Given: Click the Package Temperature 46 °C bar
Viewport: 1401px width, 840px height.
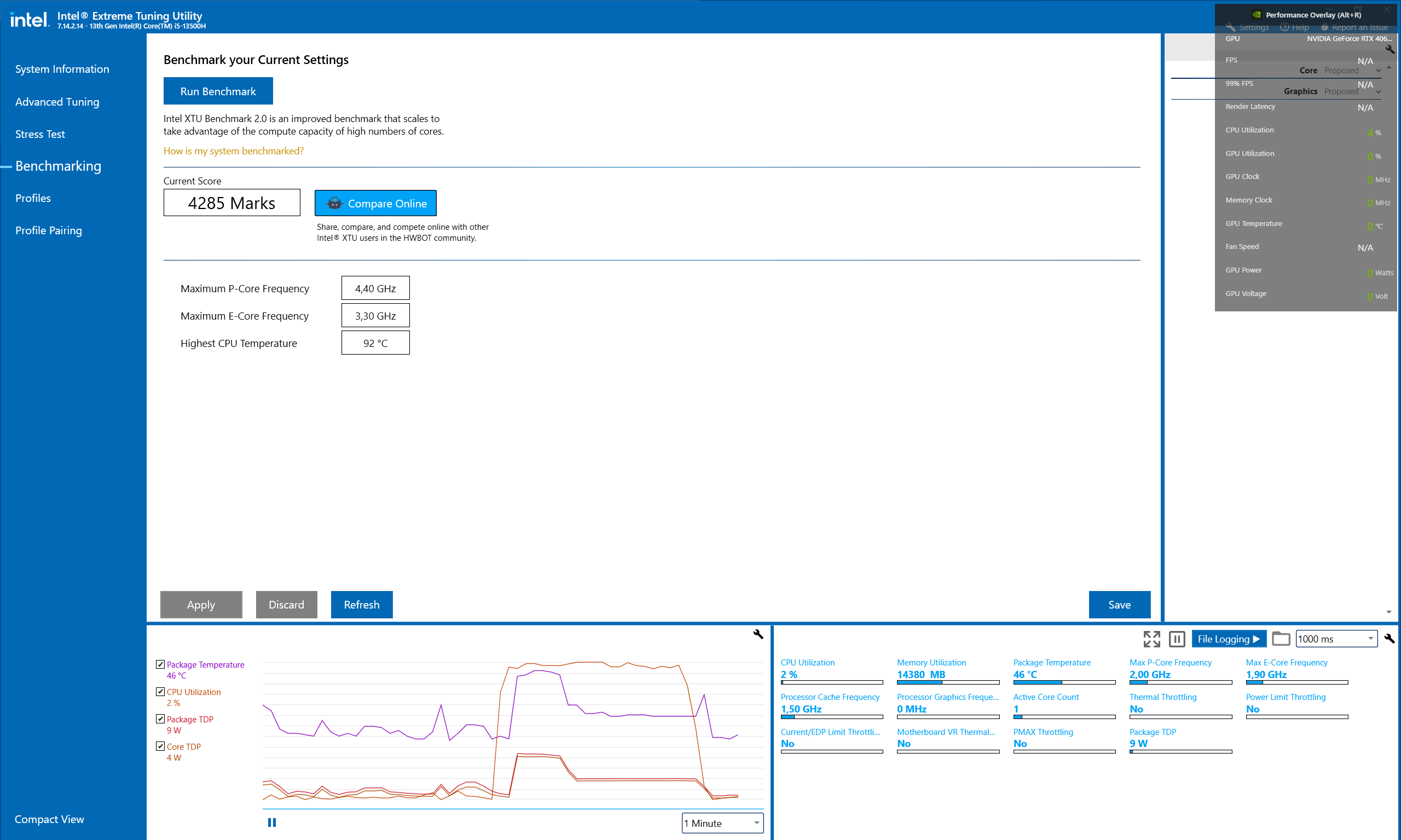Looking at the screenshot, I should click(1064, 682).
